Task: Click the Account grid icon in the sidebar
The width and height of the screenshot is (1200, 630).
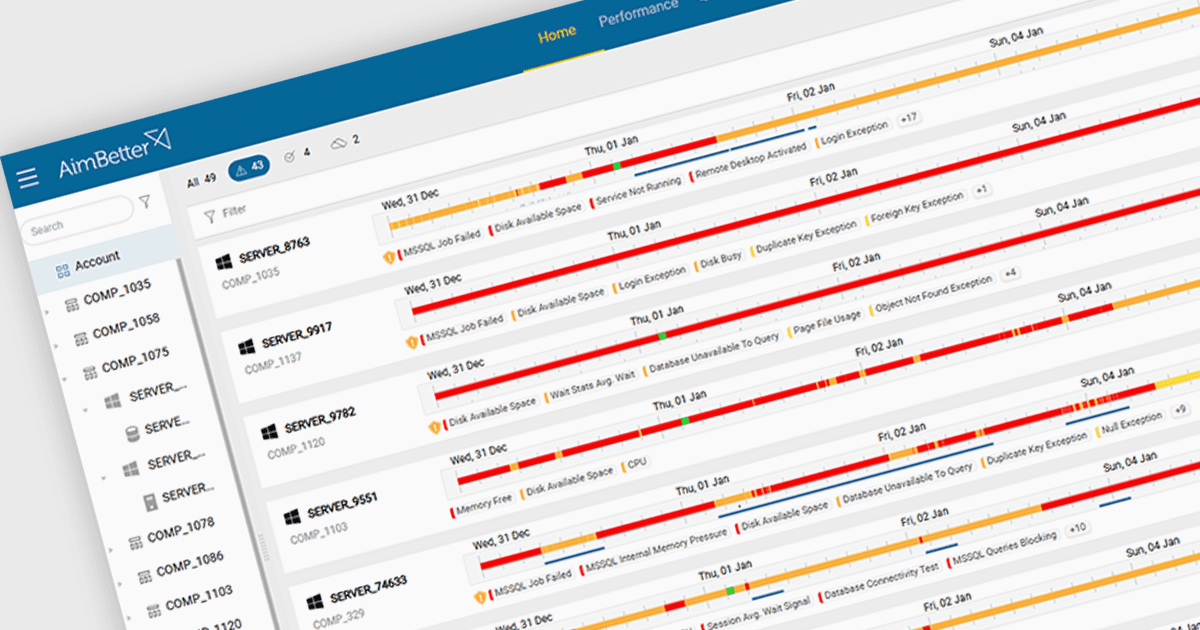Action: tap(62, 270)
